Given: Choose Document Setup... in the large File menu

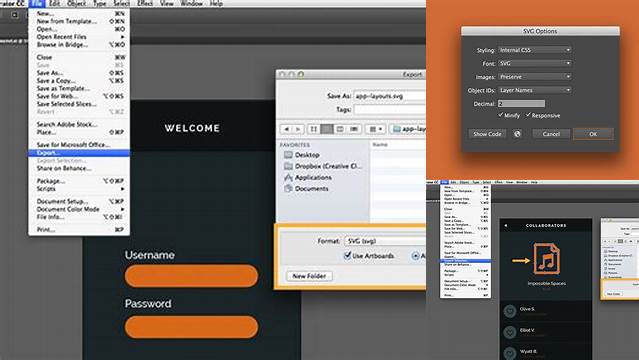Looking at the screenshot, I should pos(79,201).
